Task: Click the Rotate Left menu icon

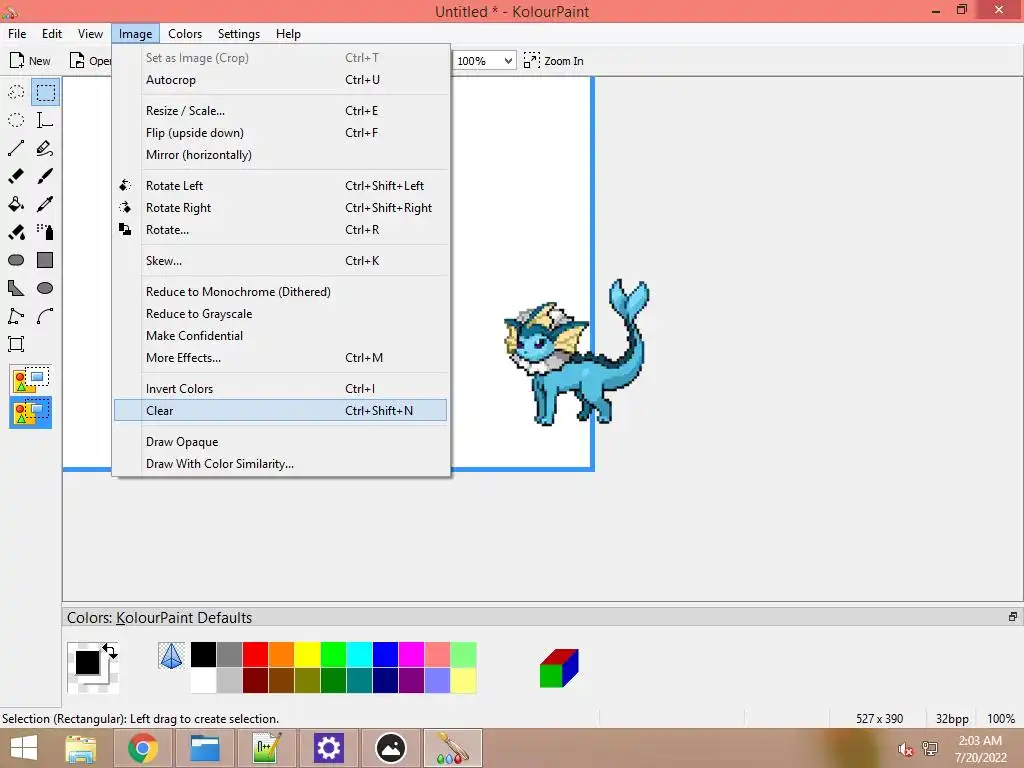Action: click(125, 185)
